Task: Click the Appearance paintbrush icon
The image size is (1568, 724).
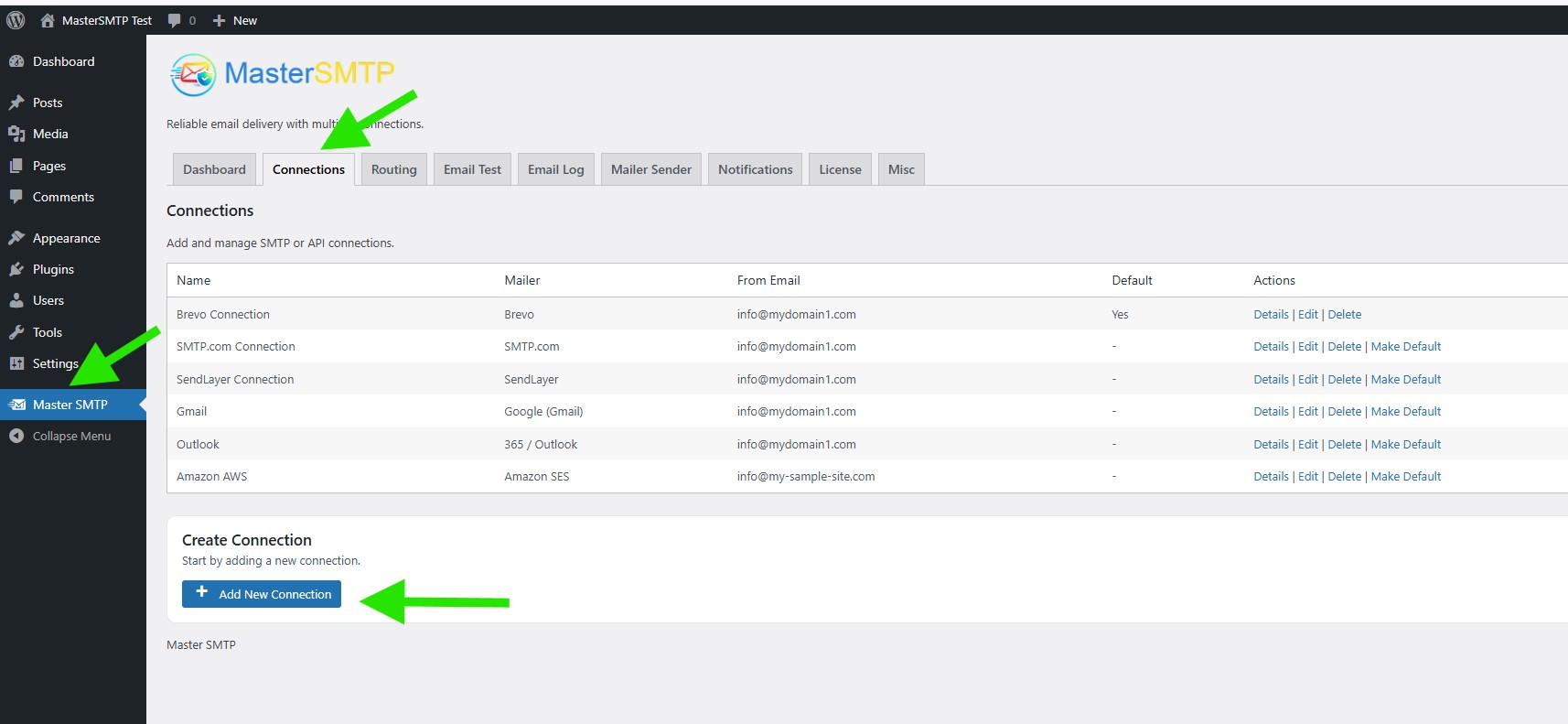Action: tap(16, 238)
